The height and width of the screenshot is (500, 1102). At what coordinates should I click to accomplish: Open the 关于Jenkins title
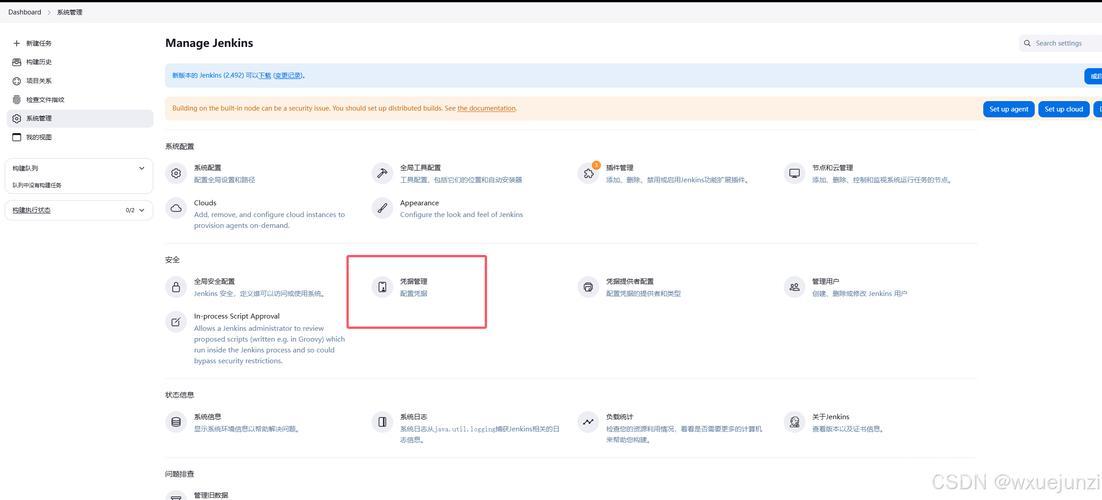click(831, 417)
